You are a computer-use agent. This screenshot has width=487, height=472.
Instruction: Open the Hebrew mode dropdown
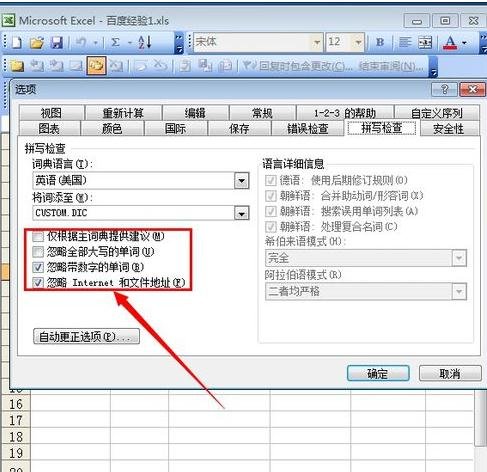click(459, 258)
